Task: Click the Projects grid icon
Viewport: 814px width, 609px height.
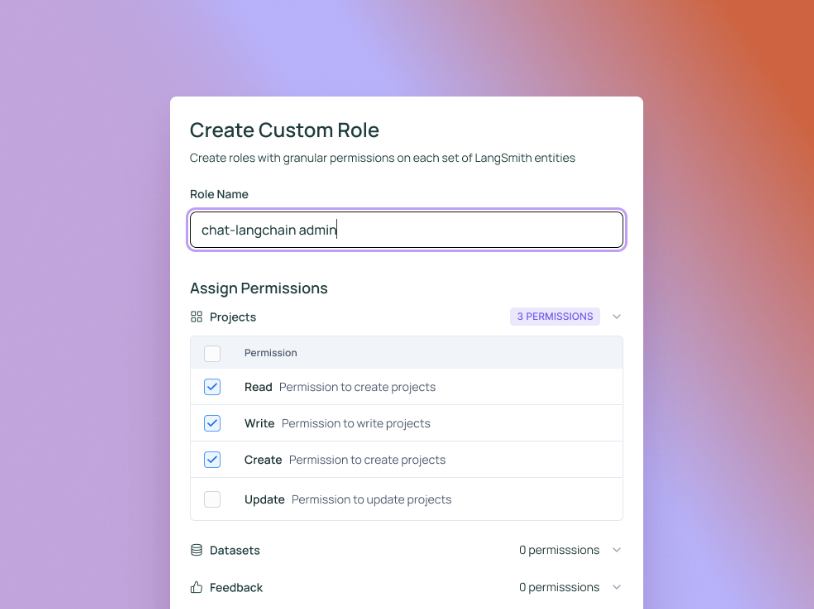Action: (196, 317)
